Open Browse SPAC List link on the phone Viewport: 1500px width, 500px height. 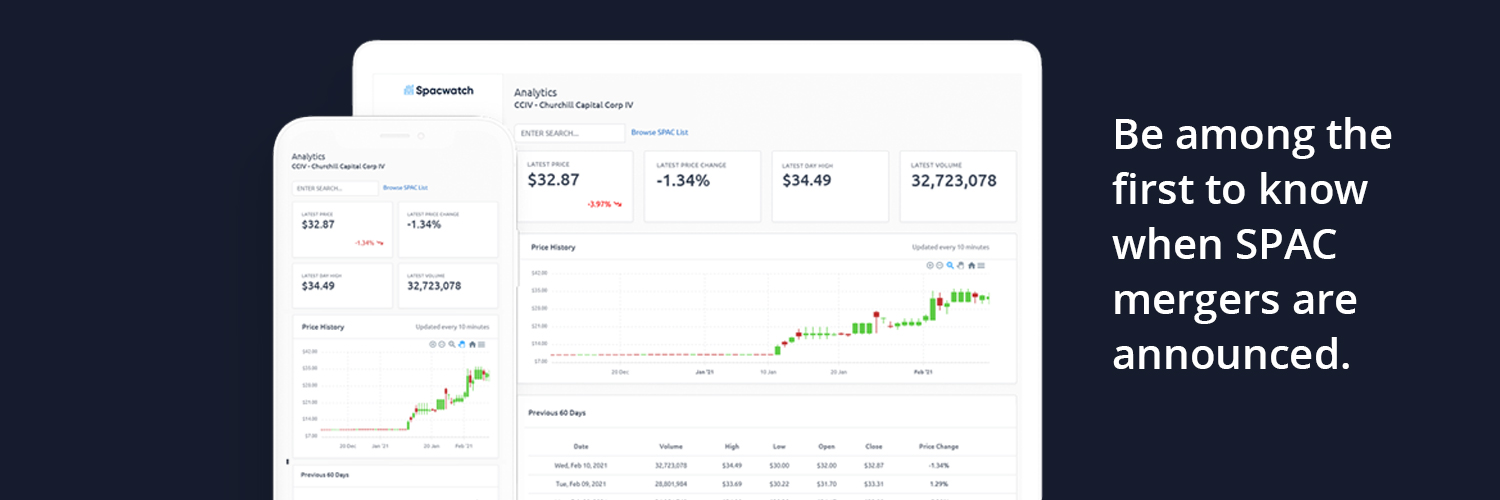point(405,188)
